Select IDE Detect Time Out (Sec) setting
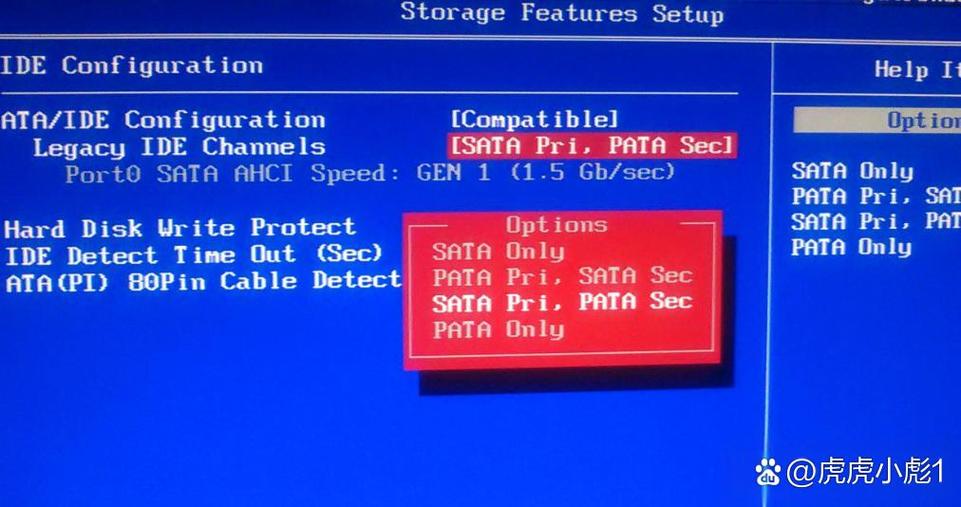The width and height of the screenshot is (961, 507). coord(194,254)
